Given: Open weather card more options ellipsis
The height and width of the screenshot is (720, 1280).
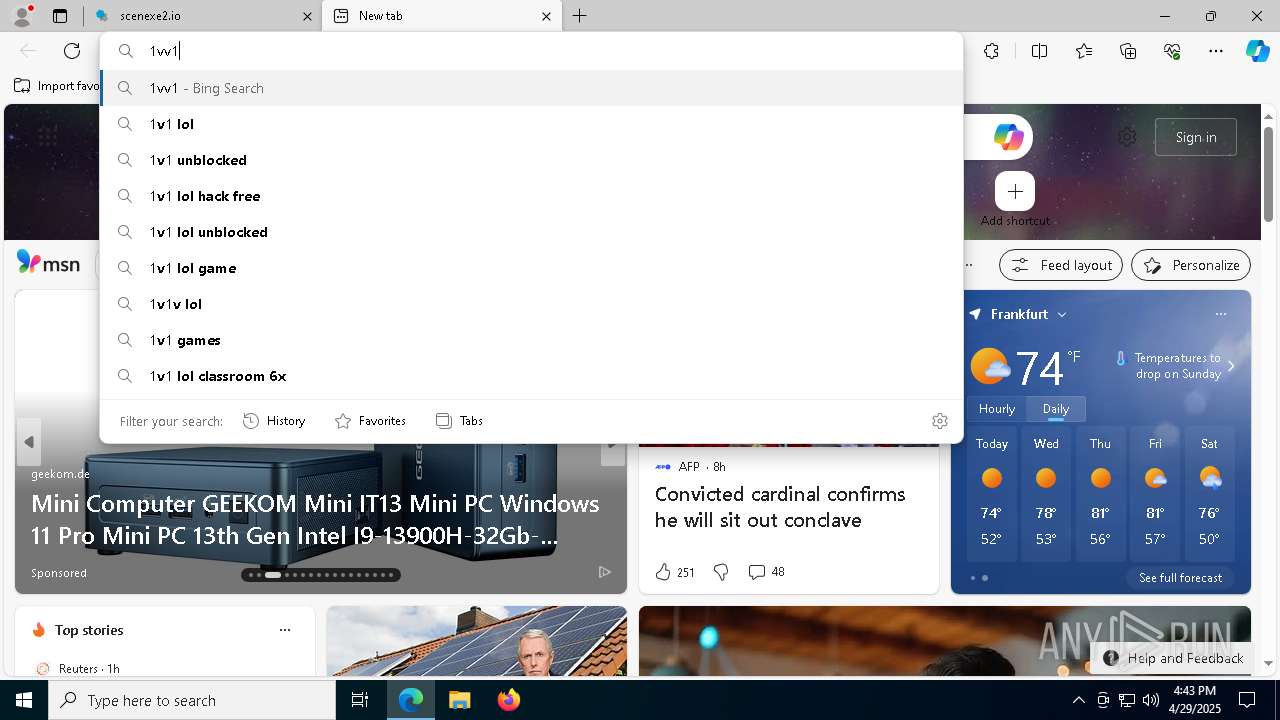Looking at the screenshot, I should (1220, 314).
